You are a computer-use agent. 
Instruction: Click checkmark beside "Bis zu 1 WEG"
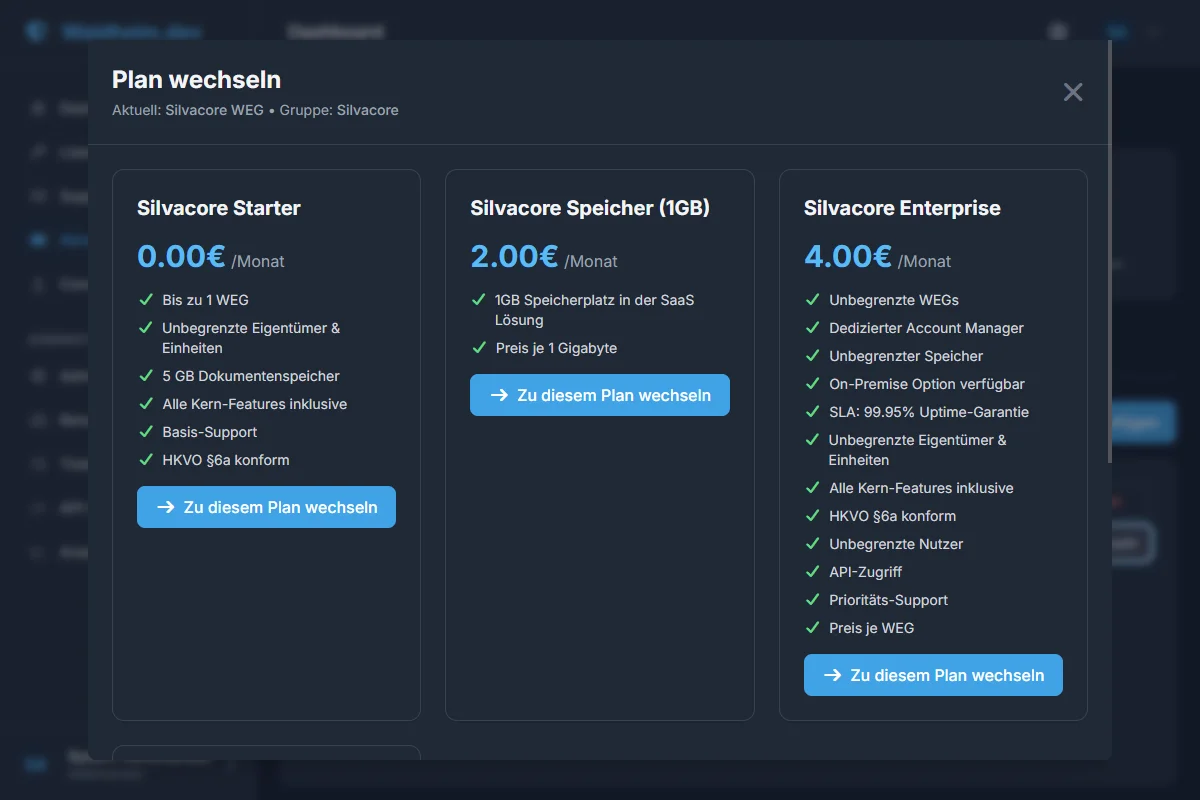point(146,300)
